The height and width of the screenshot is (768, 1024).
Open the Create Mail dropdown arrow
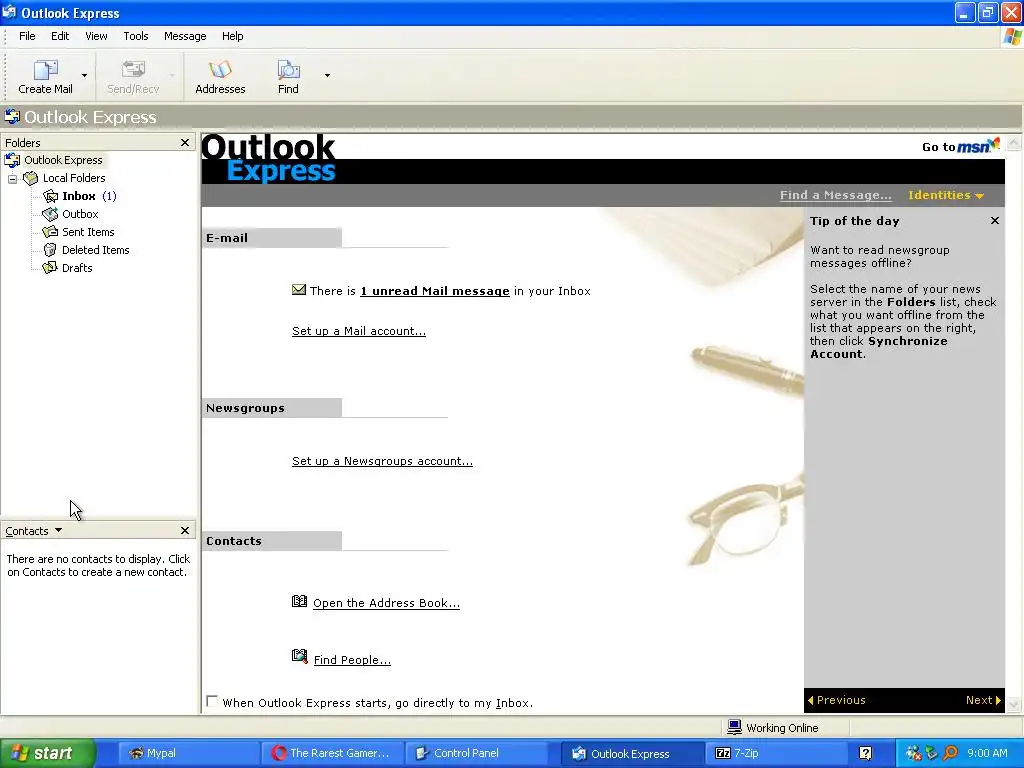(x=84, y=76)
